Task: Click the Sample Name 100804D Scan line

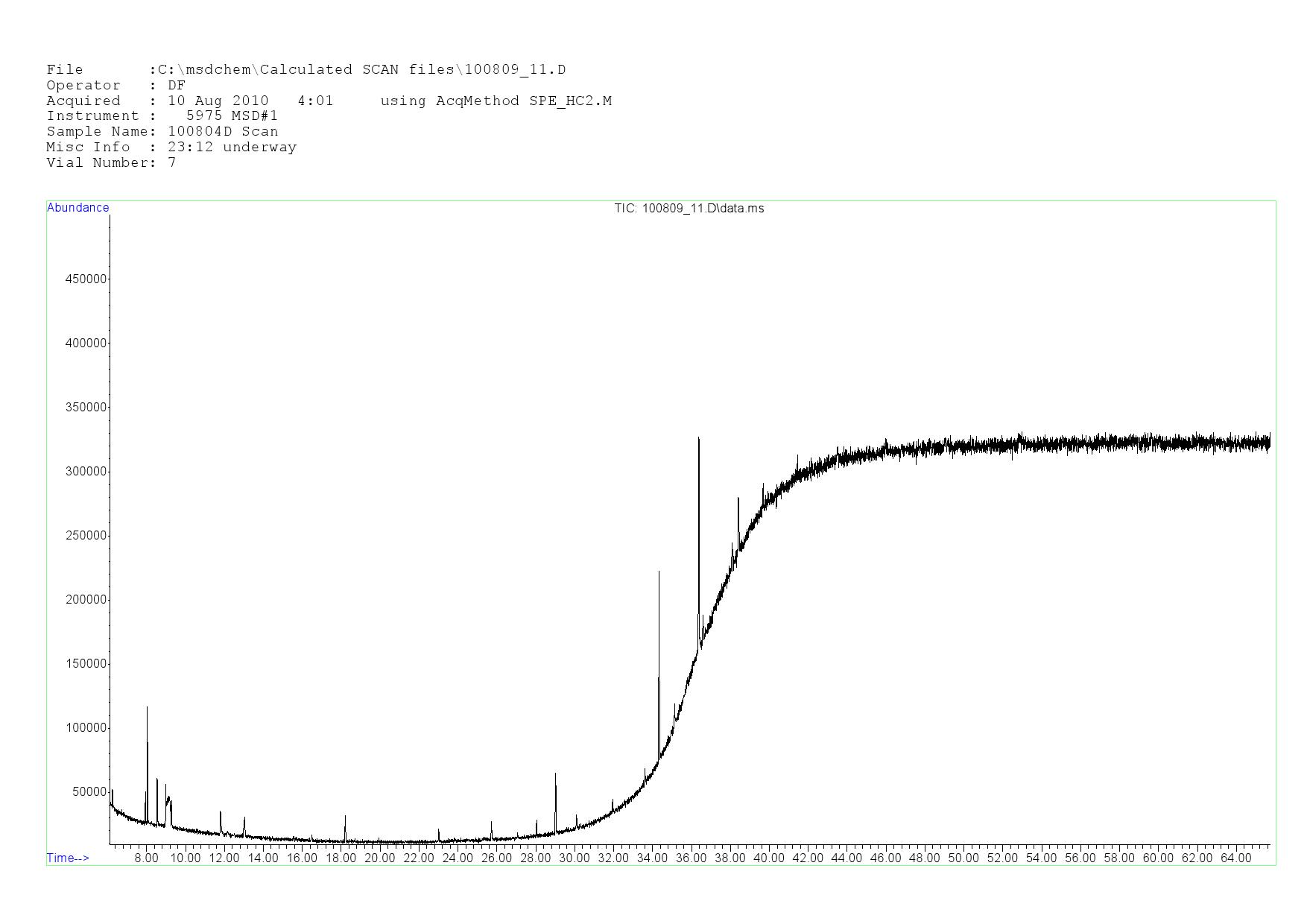Action: pyautogui.click(x=162, y=132)
